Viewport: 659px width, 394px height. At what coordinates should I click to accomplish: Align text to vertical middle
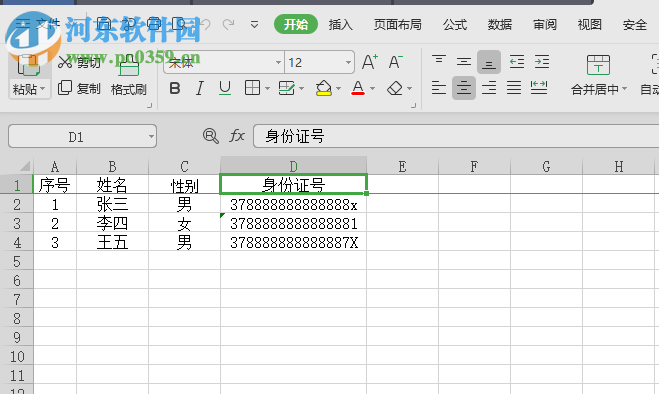click(x=464, y=62)
